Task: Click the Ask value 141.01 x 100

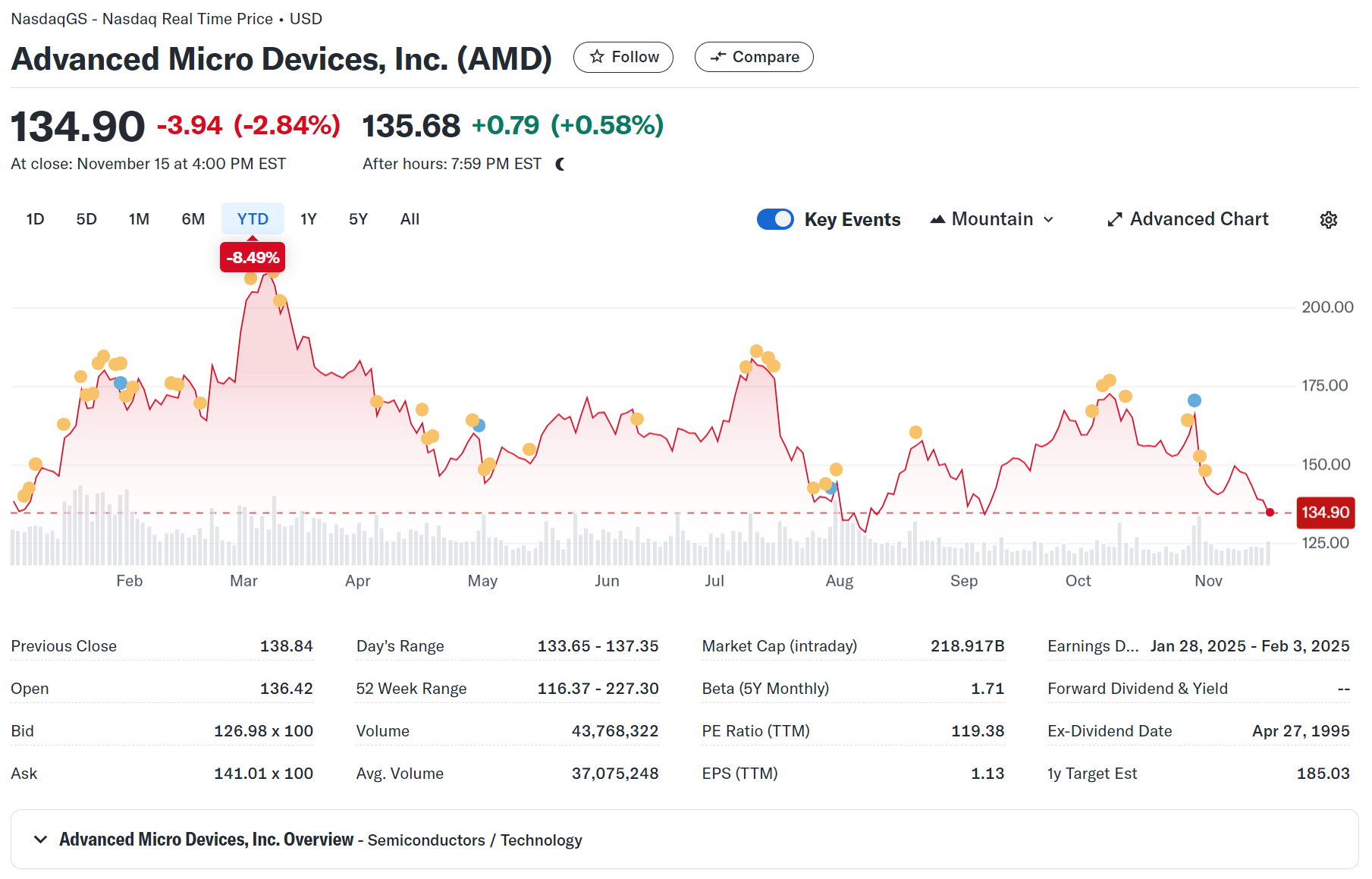Action: [x=263, y=774]
